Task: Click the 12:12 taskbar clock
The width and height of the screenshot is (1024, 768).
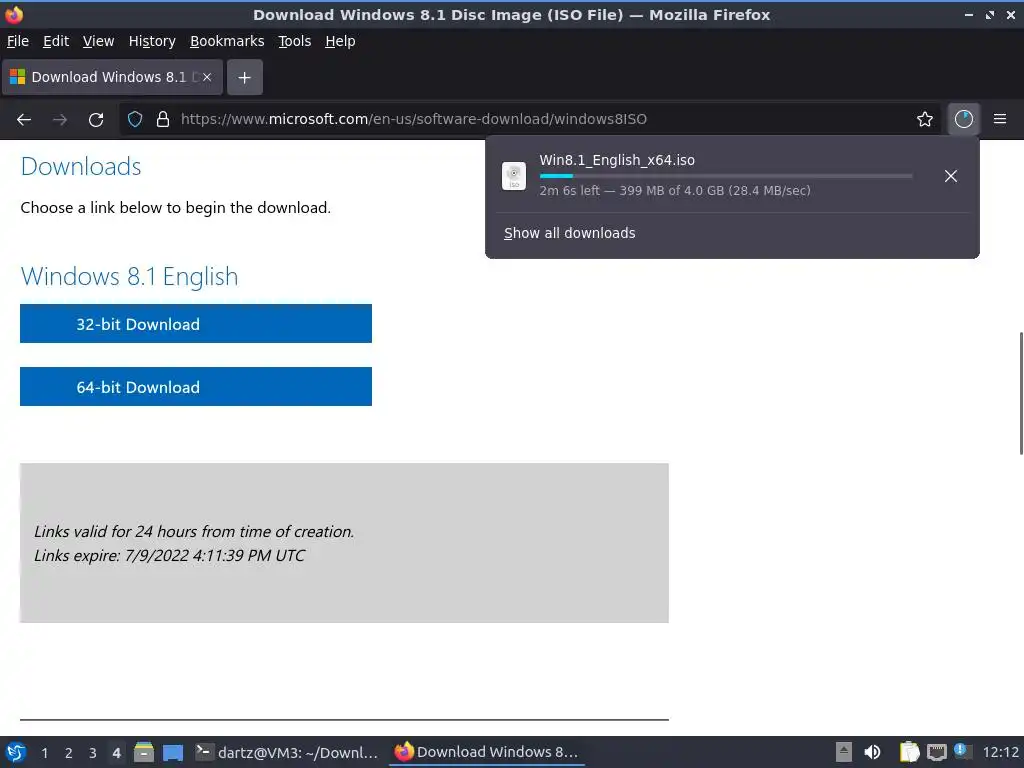Action: tap(1000, 752)
